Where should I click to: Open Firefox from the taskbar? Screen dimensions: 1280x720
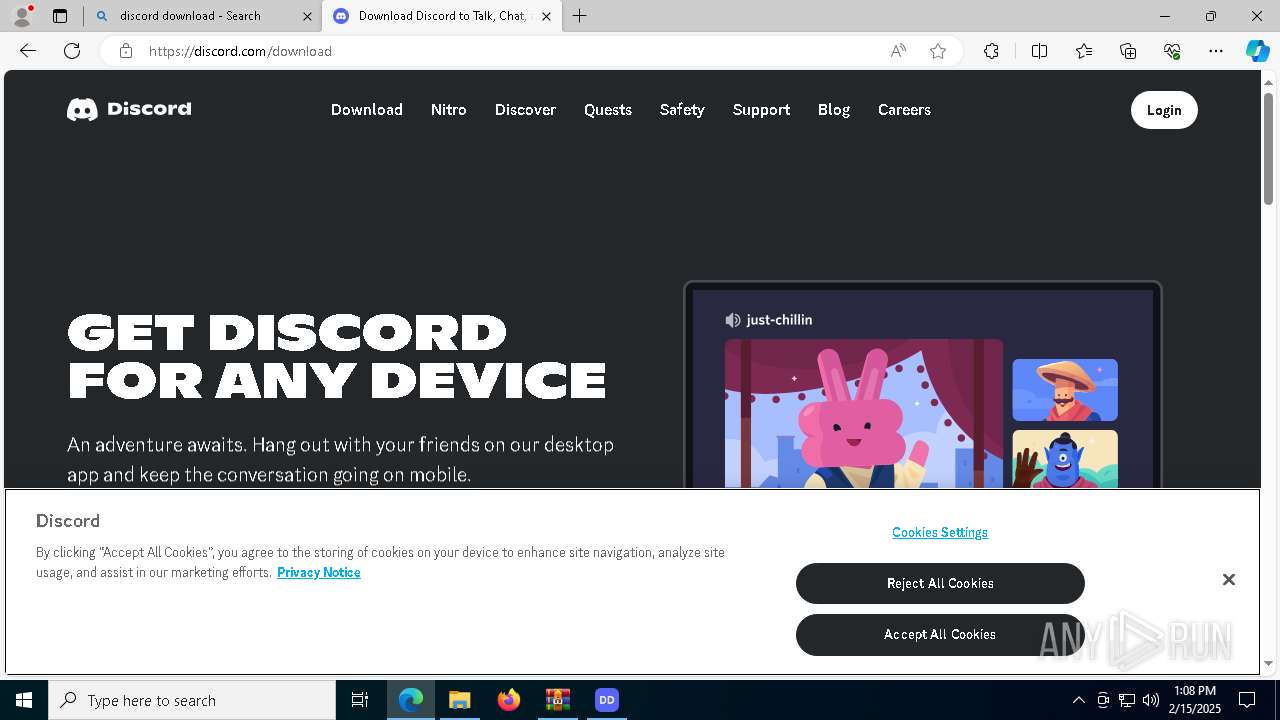pyautogui.click(x=509, y=700)
